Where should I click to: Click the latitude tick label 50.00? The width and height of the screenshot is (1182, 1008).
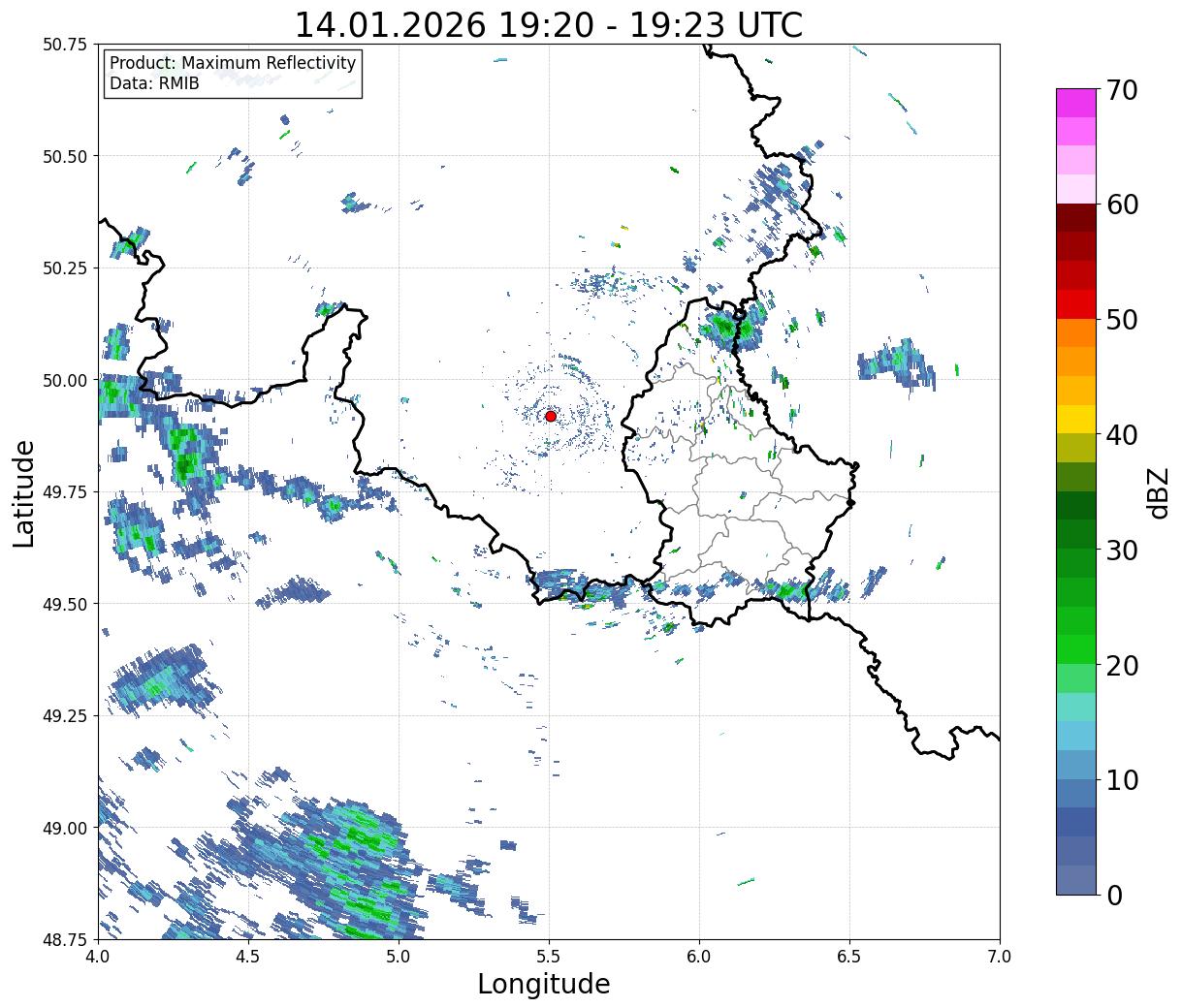(x=65, y=380)
